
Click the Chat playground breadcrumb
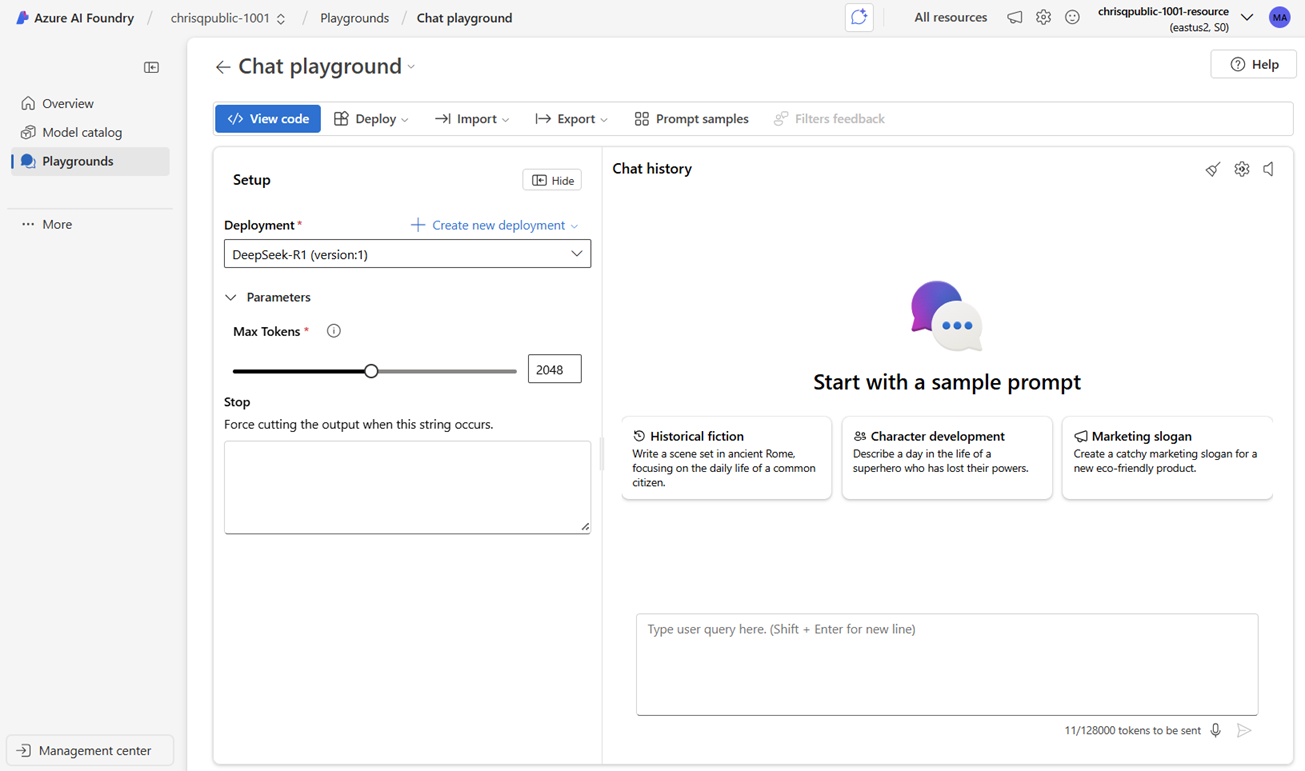click(x=464, y=18)
